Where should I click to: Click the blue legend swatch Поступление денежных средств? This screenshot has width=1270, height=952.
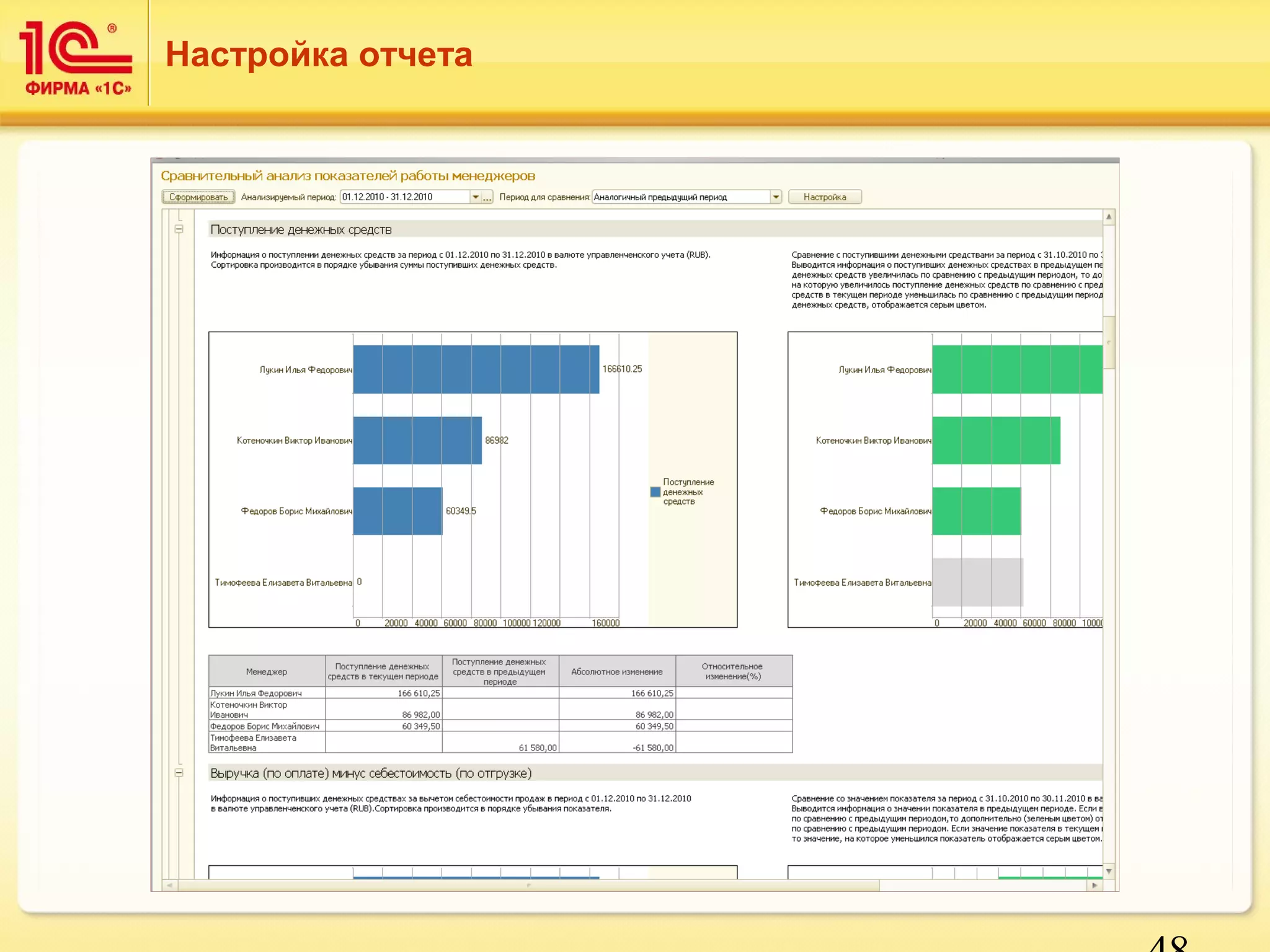point(655,492)
